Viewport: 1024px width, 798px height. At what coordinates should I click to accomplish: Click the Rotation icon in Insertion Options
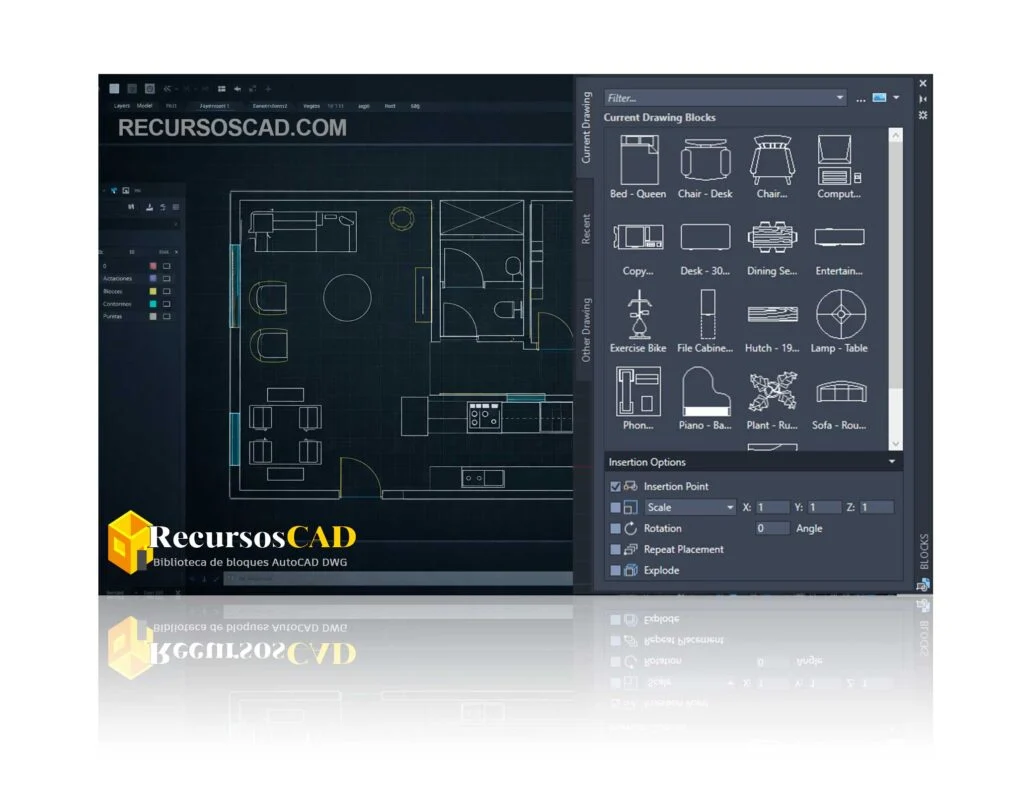coord(629,528)
